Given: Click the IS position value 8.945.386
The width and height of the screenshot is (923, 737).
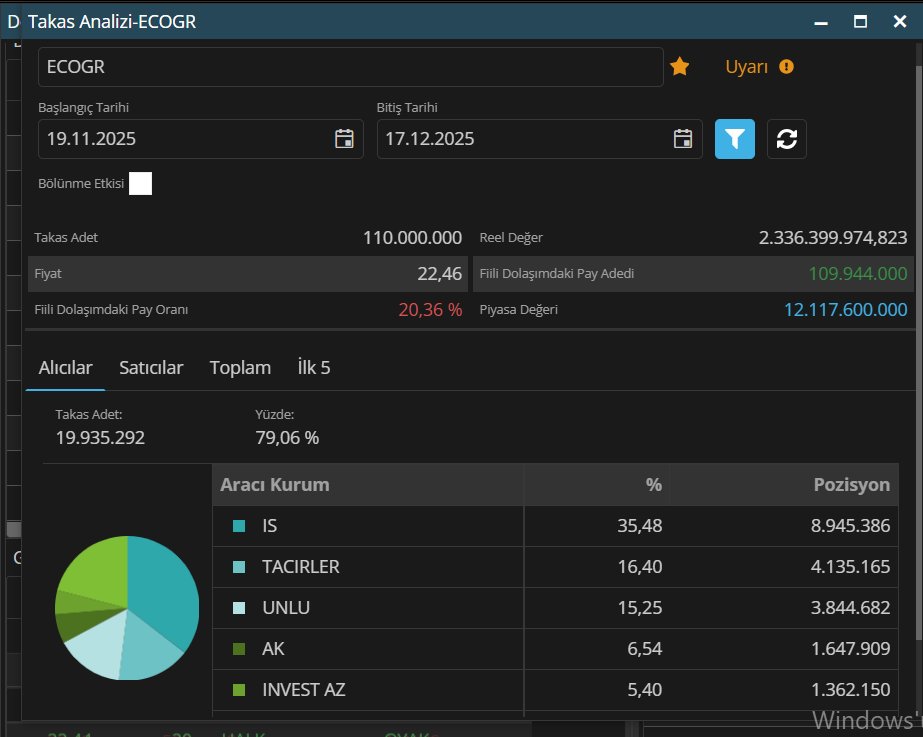Looking at the screenshot, I should click(851, 526).
